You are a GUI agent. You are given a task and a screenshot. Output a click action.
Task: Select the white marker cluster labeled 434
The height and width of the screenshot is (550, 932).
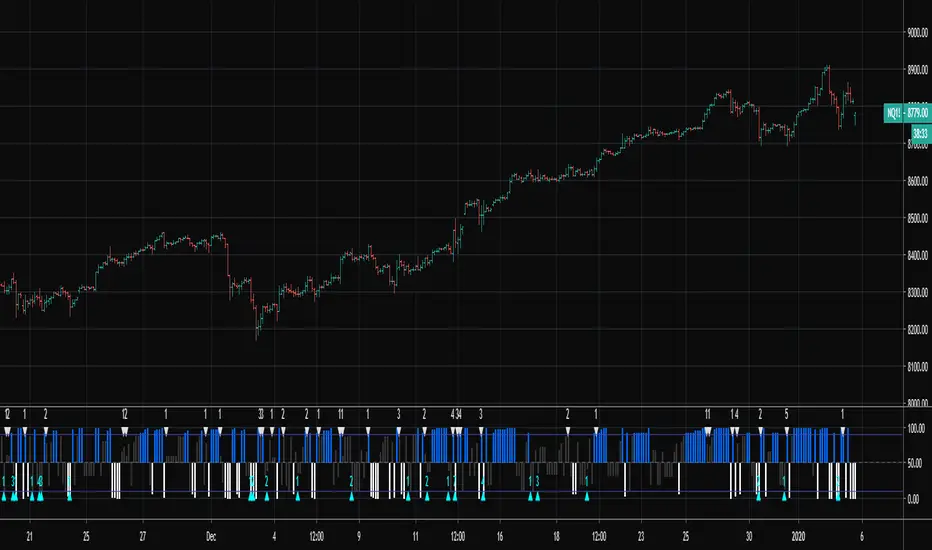tap(456, 430)
